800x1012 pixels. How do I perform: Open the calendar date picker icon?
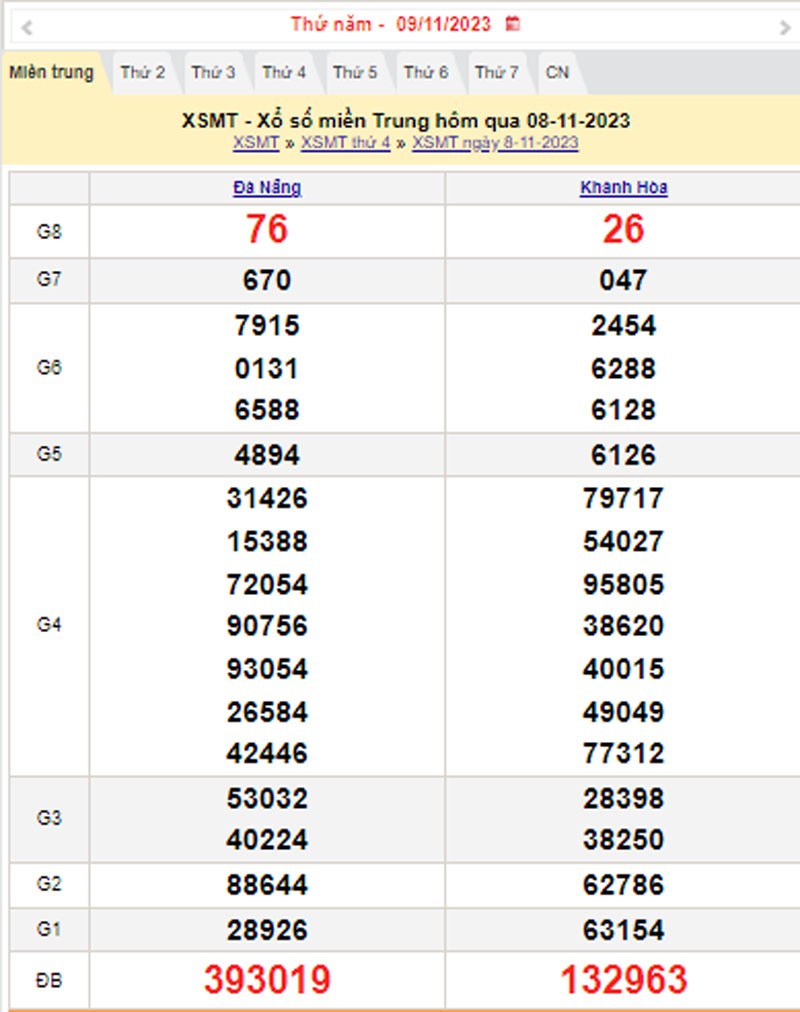513,24
